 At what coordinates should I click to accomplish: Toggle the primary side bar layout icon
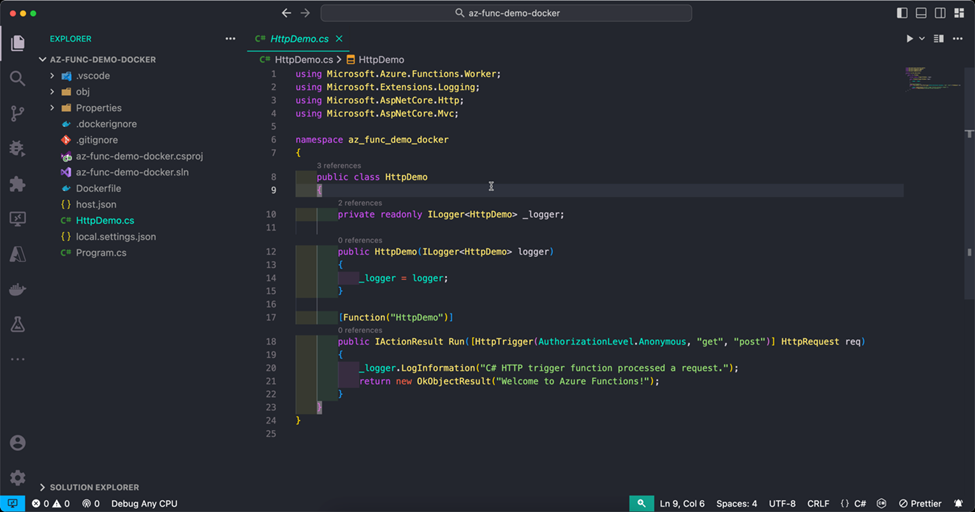pyautogui.click(x=902, y=13)
